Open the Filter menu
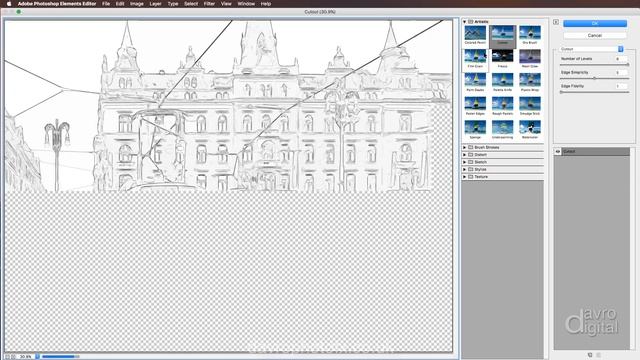Viewport: 640px width, 360px height. 209,4
